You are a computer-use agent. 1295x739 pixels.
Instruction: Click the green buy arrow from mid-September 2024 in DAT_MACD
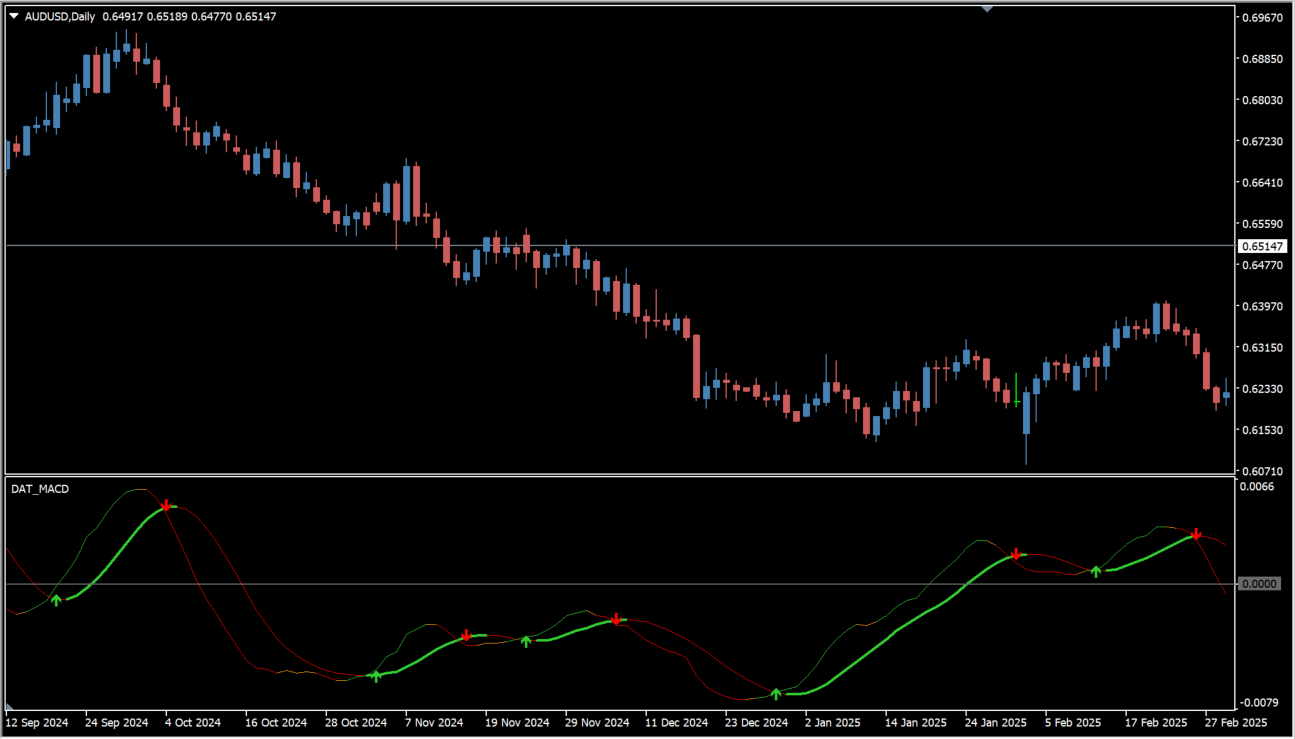tap(56, 599)
